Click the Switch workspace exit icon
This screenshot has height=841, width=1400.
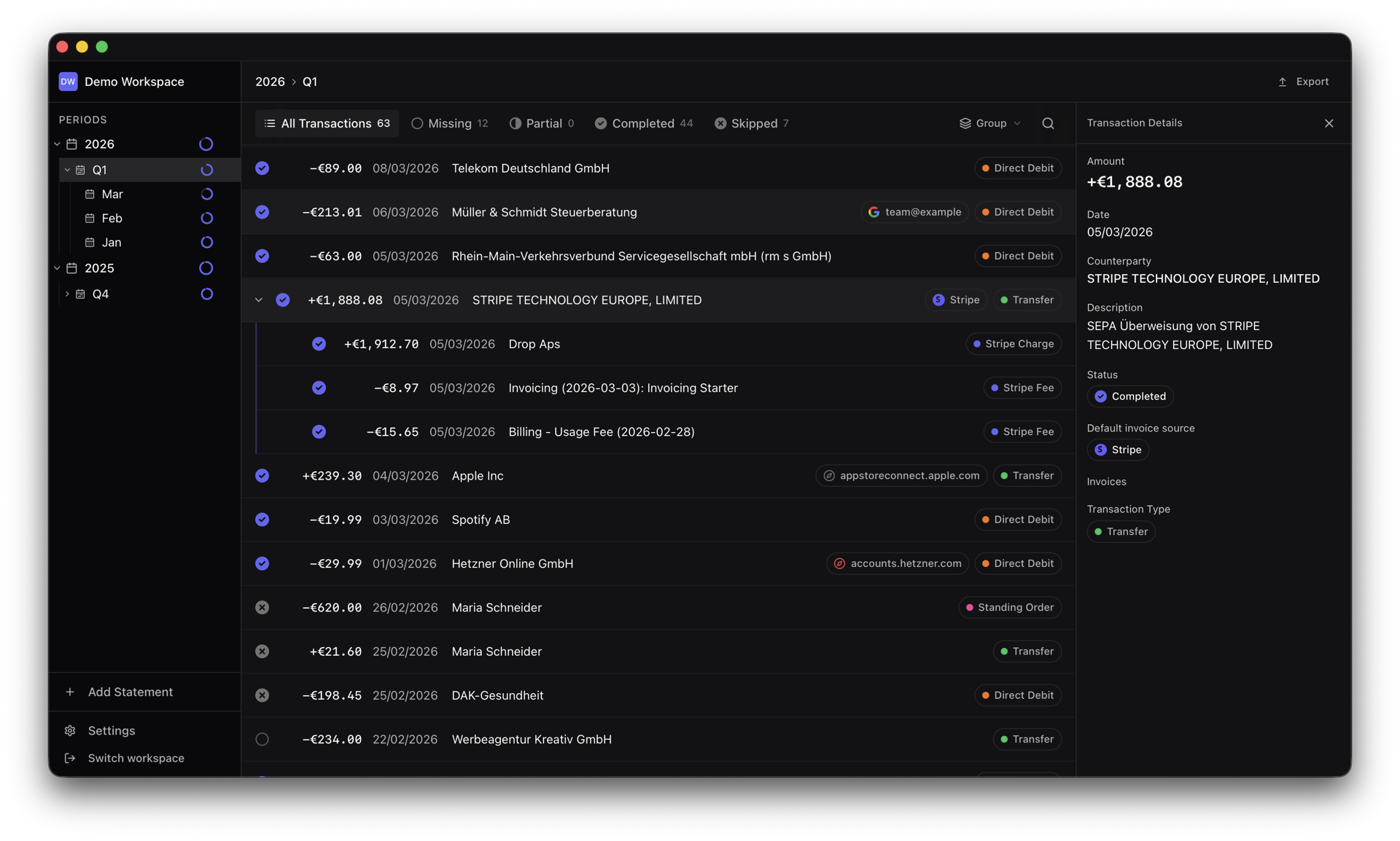(x=70, y=758)
